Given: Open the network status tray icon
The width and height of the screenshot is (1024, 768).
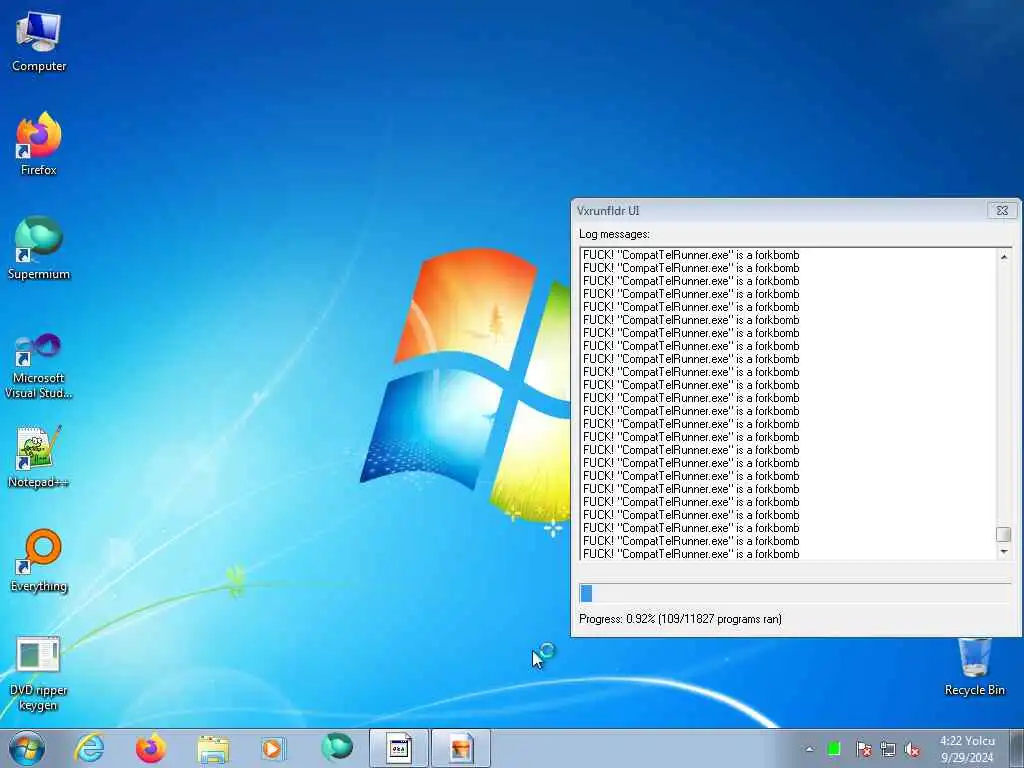Looking at the screenshot, I should click(x=888, y=749).
